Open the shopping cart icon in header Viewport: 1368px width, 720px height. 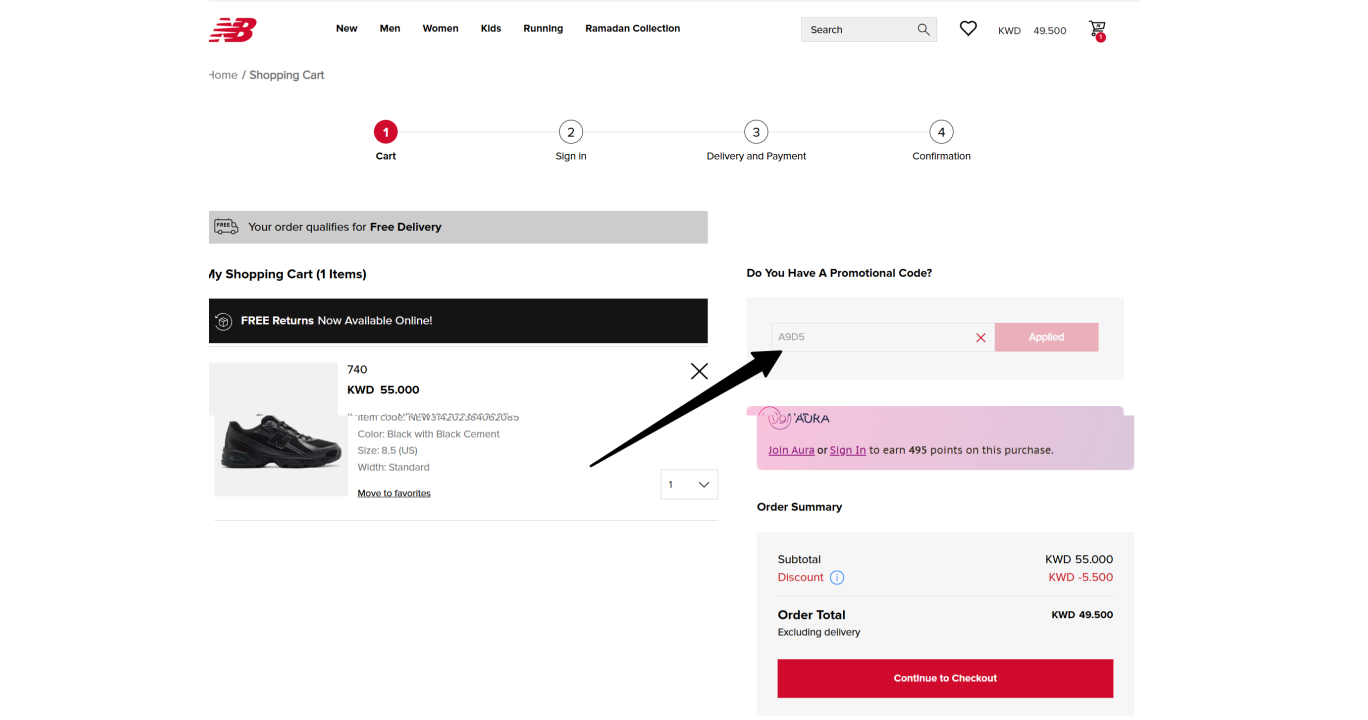coord(1098,30)
